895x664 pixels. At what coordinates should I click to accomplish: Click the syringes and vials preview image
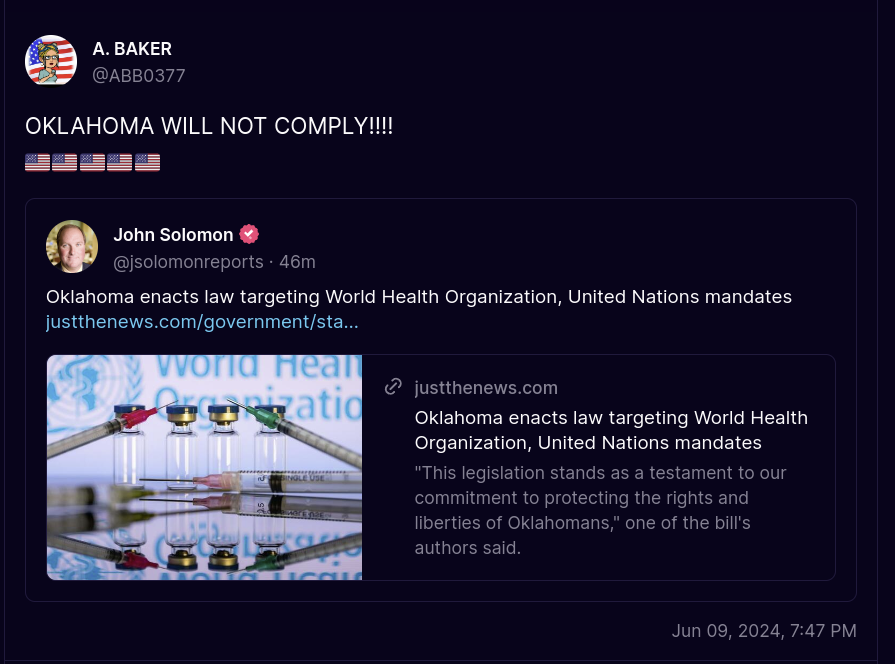pos(204,467)
